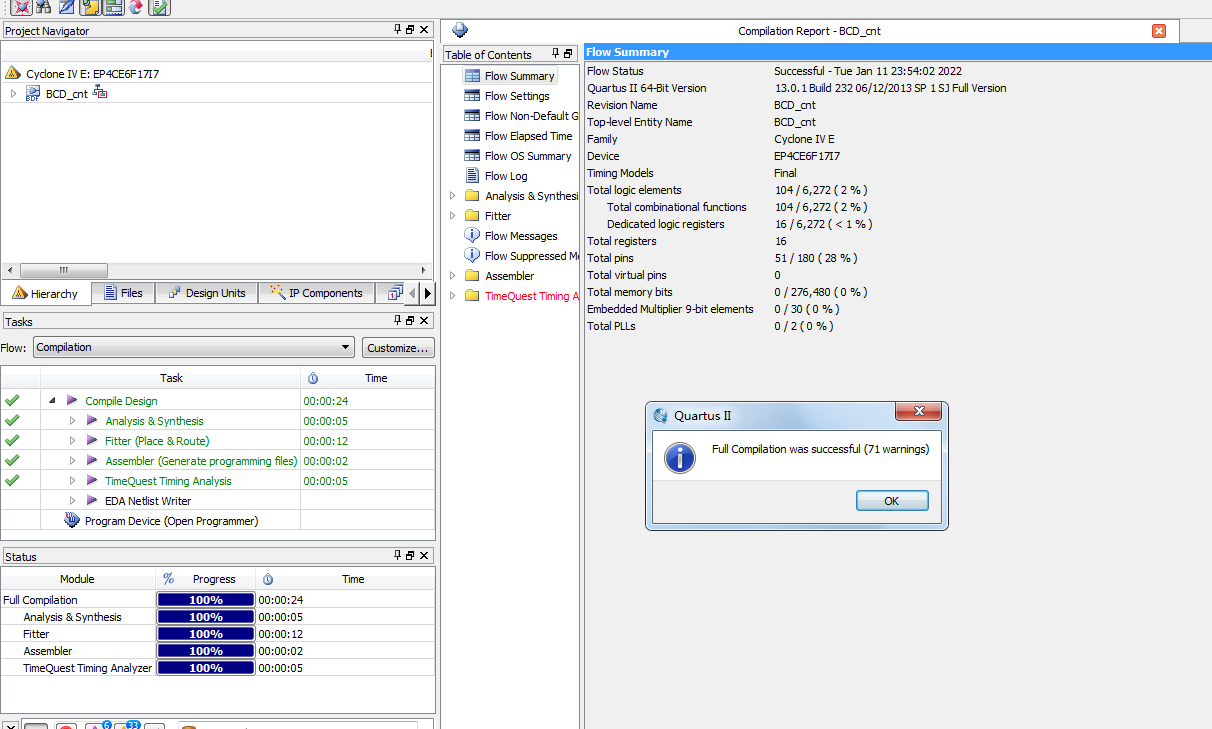Open the Flow dropdown showing Compilation
The width and height of the screenshot is (1212, 729).
tap(194, 347)
